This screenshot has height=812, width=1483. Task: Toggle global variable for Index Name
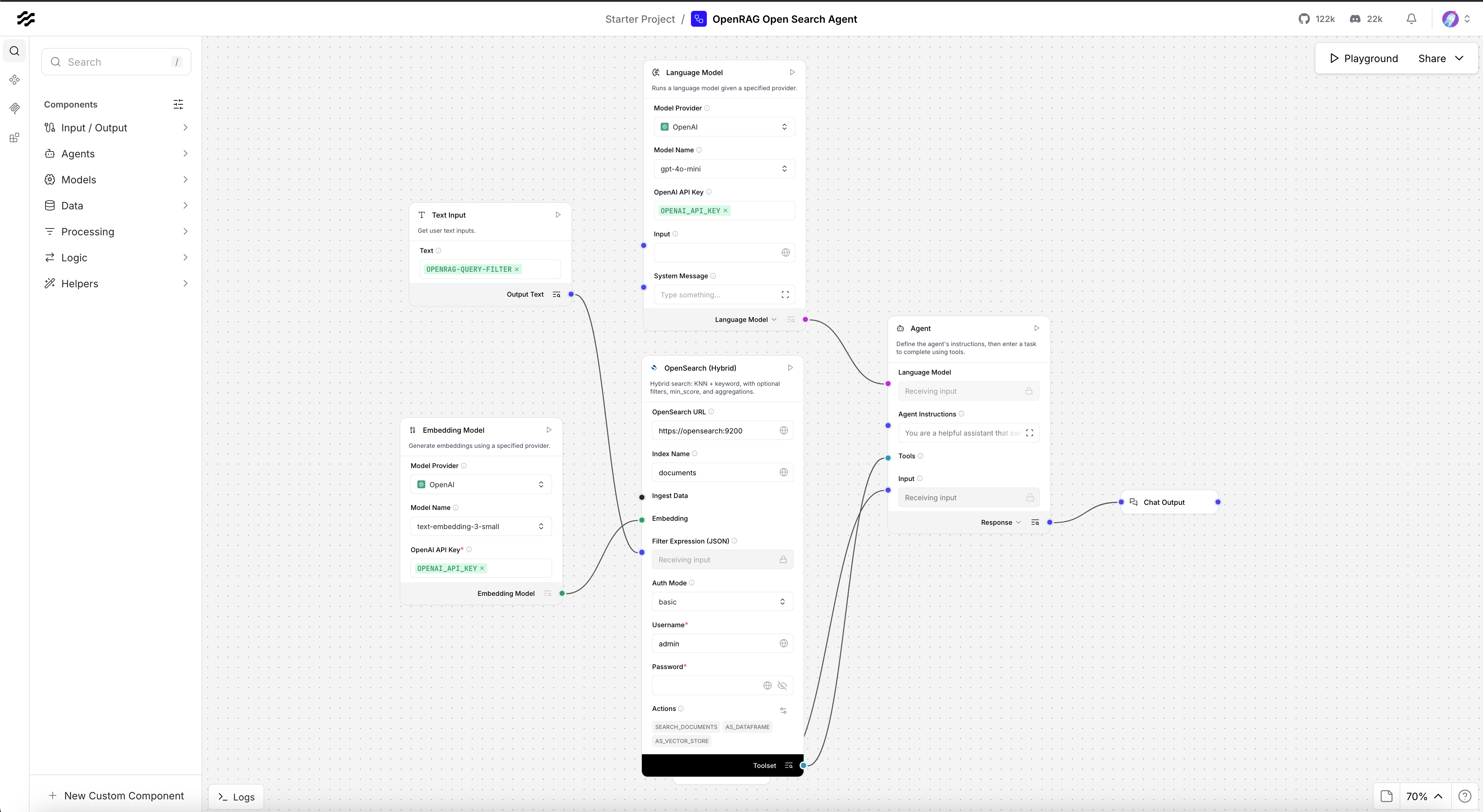click(x=783, y=472)
